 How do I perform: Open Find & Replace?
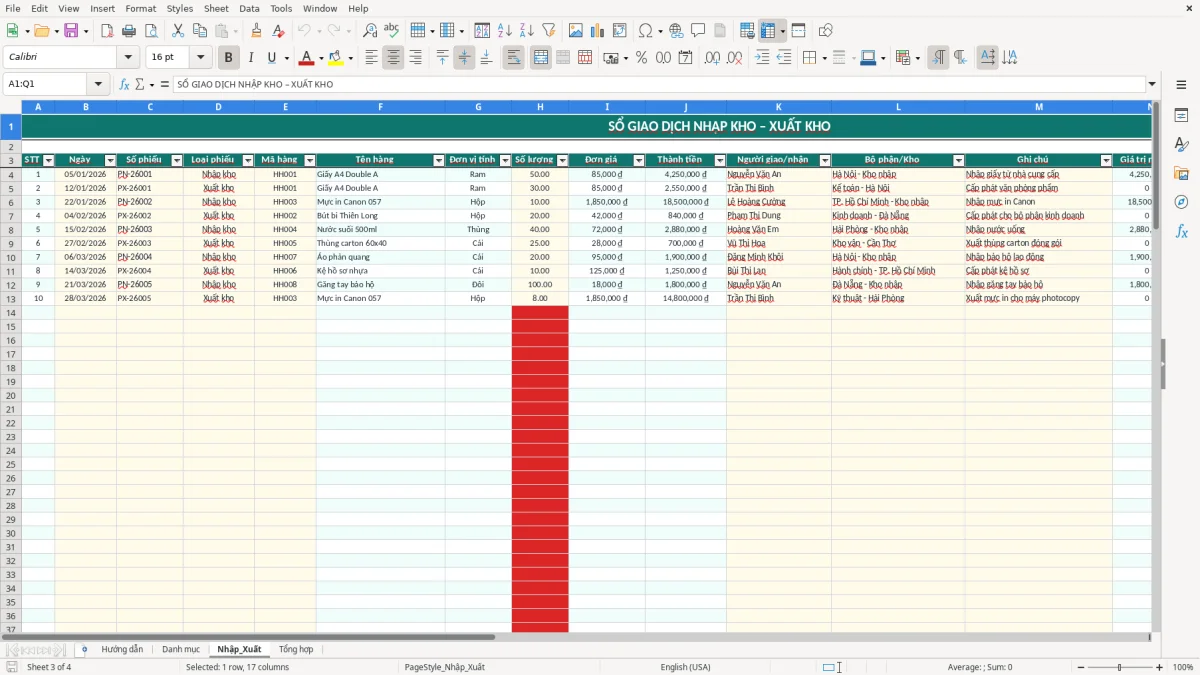[x=370, y=31]
